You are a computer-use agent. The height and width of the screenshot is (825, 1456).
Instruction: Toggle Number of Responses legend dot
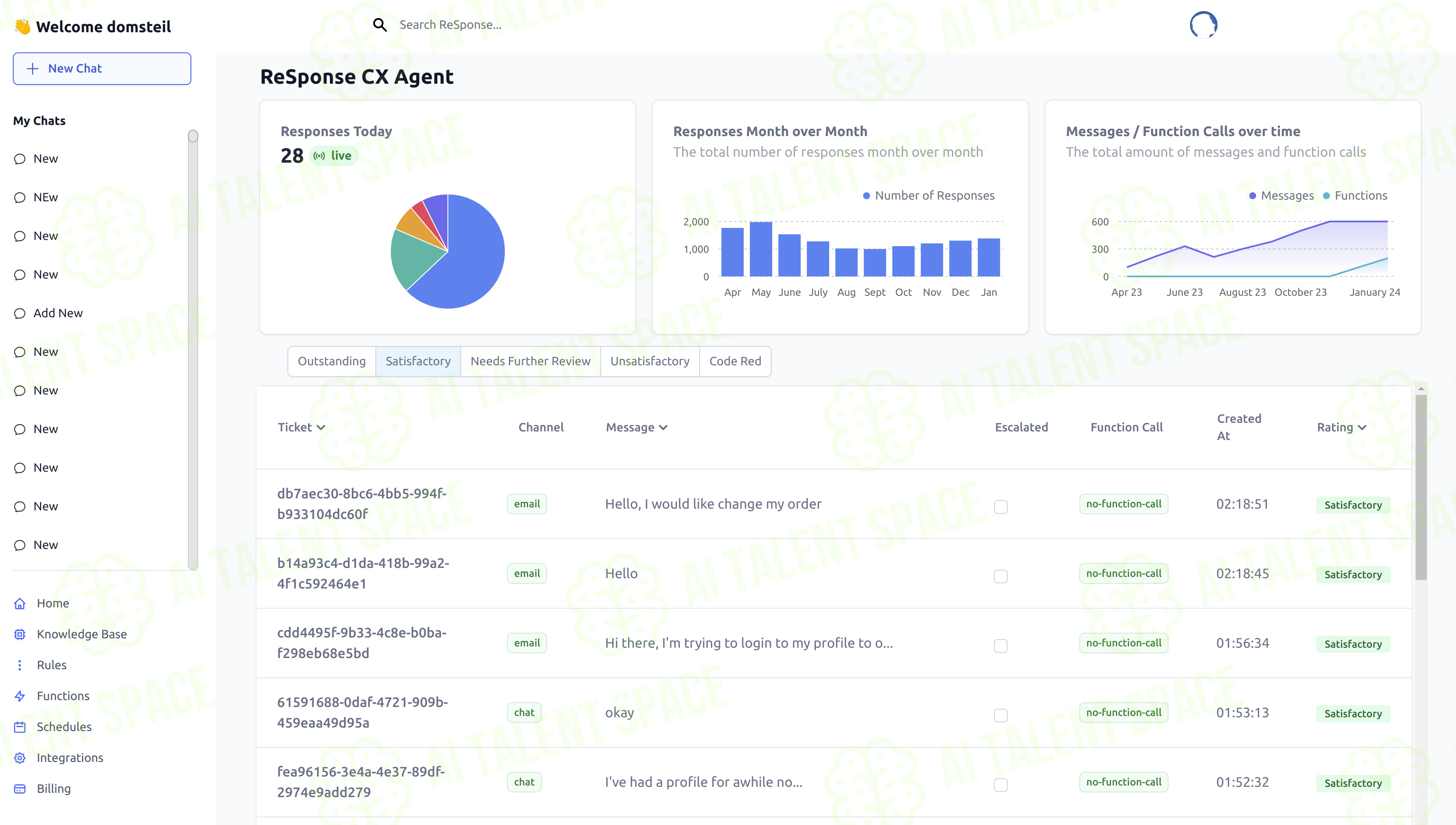coord(866,196)
